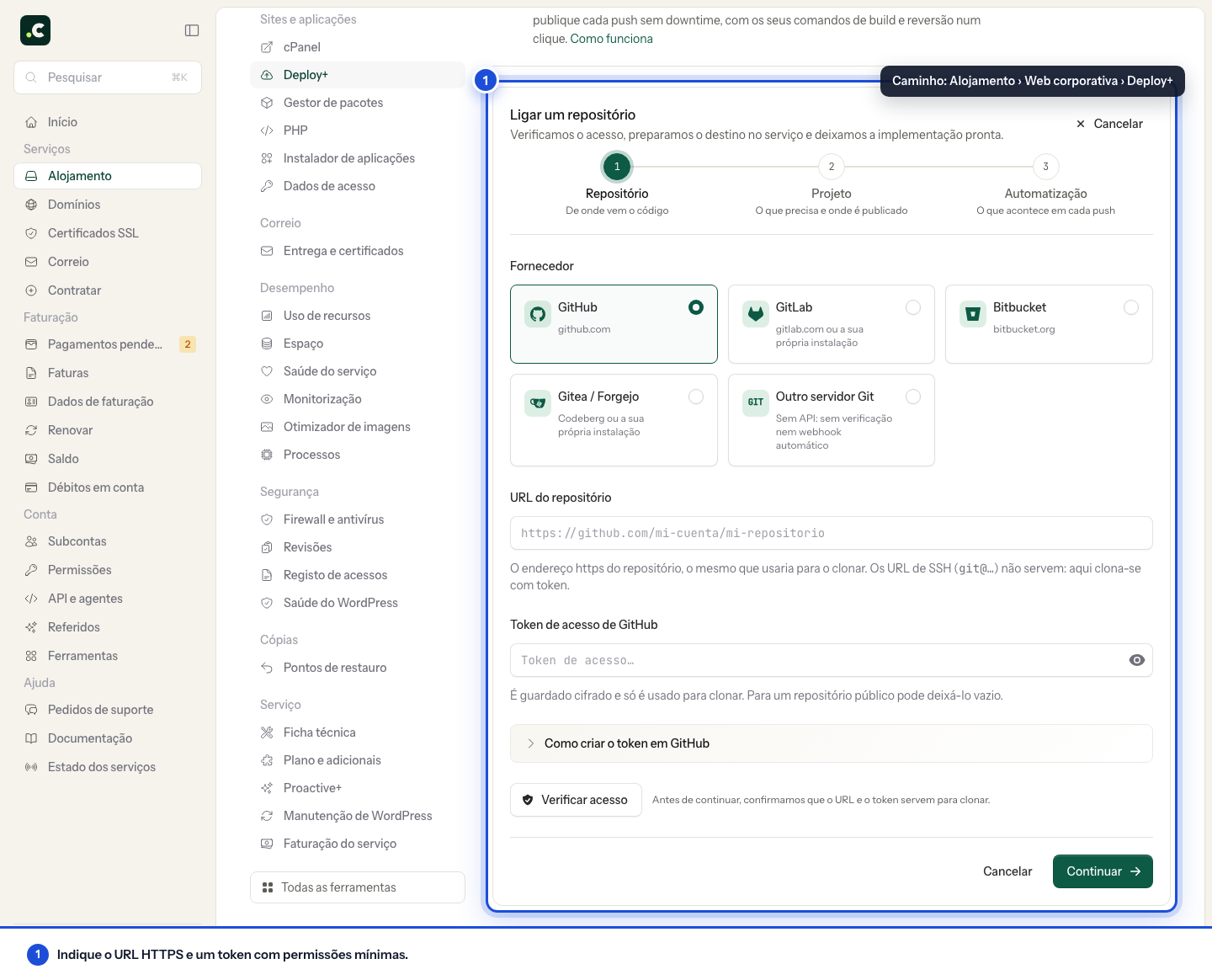Click the Bitbucket logo icon
1212x980 pixels.
[x=973, y=314]
